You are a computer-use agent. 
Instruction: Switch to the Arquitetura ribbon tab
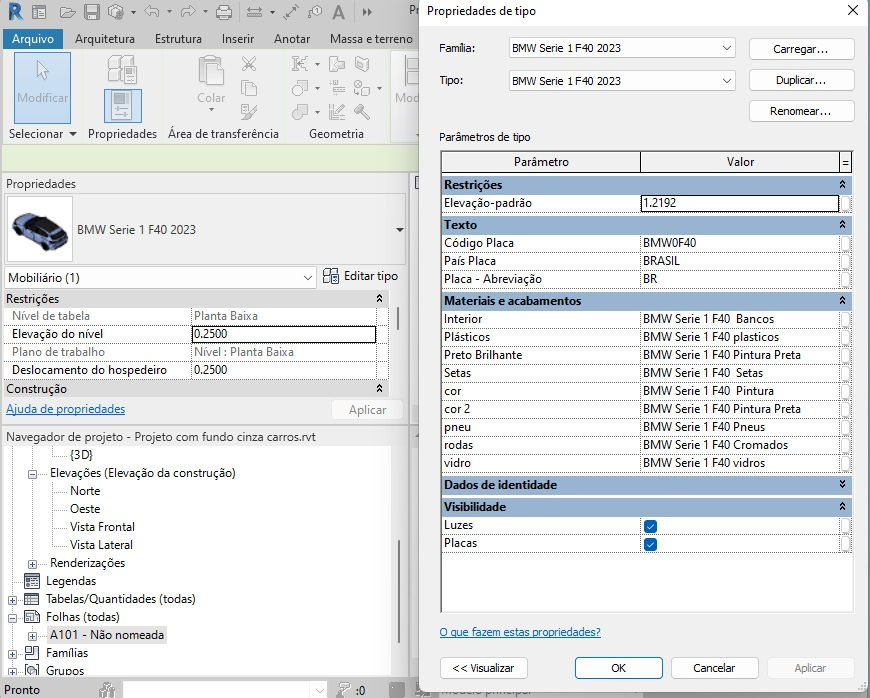tap(105, 39)
